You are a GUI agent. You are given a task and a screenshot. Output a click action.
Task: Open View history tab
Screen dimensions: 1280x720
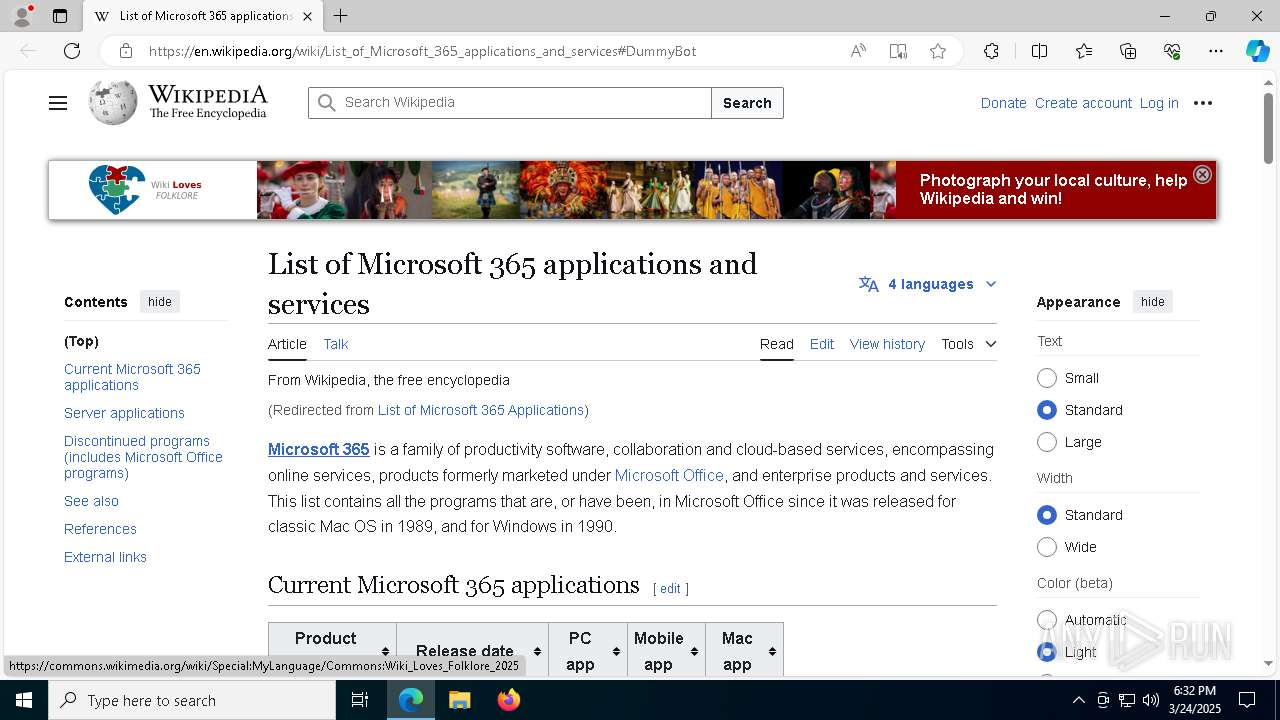pyautogui.click(x=887, y=344)
